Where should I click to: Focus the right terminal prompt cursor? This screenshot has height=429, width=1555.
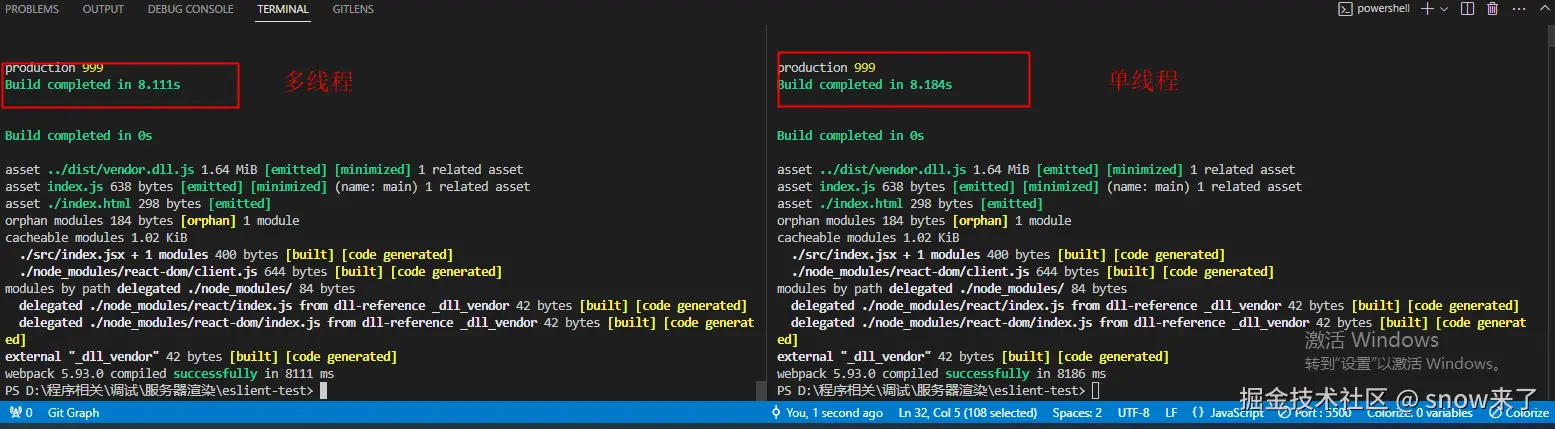tap(1096, 390)
